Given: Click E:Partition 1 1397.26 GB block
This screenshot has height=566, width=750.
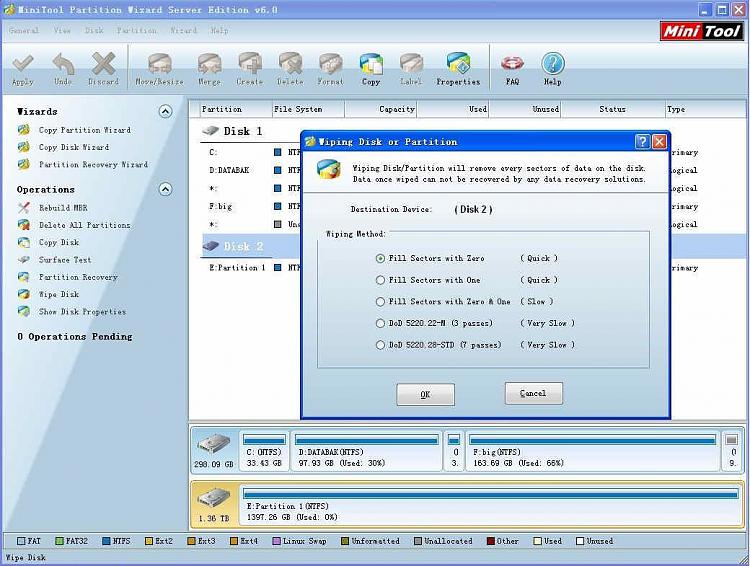Looking at the screenshot, I should (490, 505).
